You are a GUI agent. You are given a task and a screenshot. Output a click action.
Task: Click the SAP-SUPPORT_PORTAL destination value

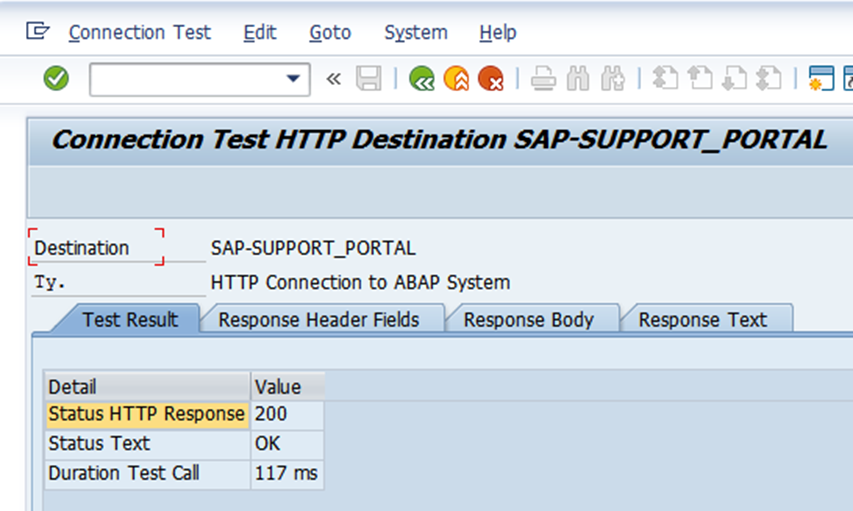tap(313, 248)
